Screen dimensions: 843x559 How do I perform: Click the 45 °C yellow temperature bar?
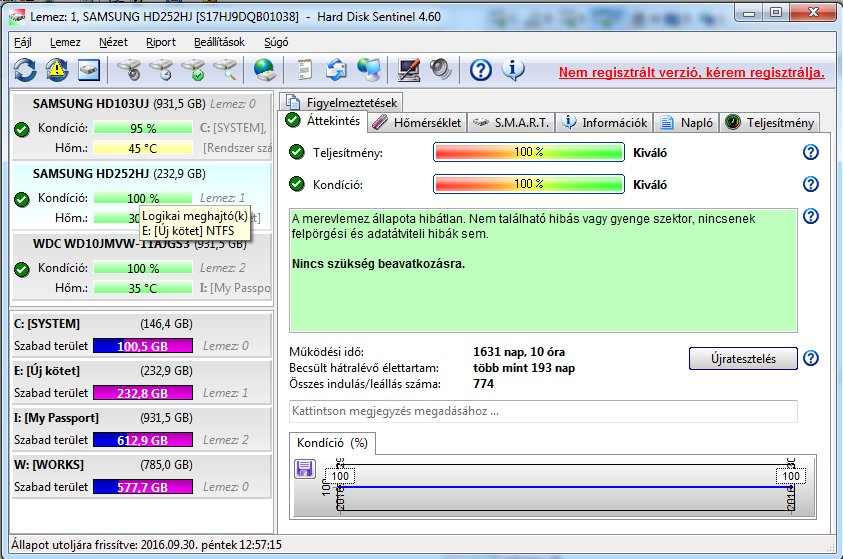pyautogui.click(x=143, y=148)
